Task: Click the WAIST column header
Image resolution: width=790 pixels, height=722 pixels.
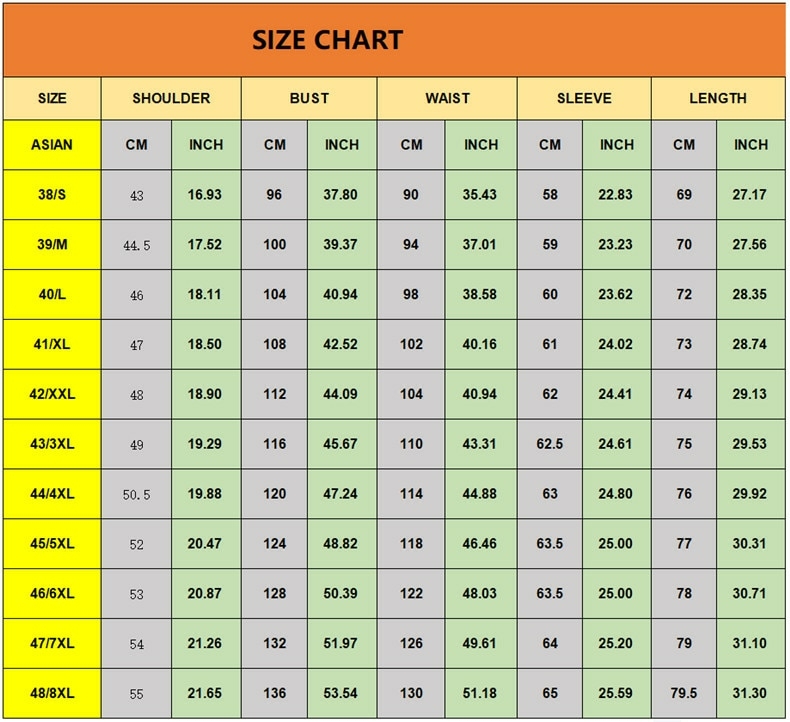Action: tap(447, 98)
